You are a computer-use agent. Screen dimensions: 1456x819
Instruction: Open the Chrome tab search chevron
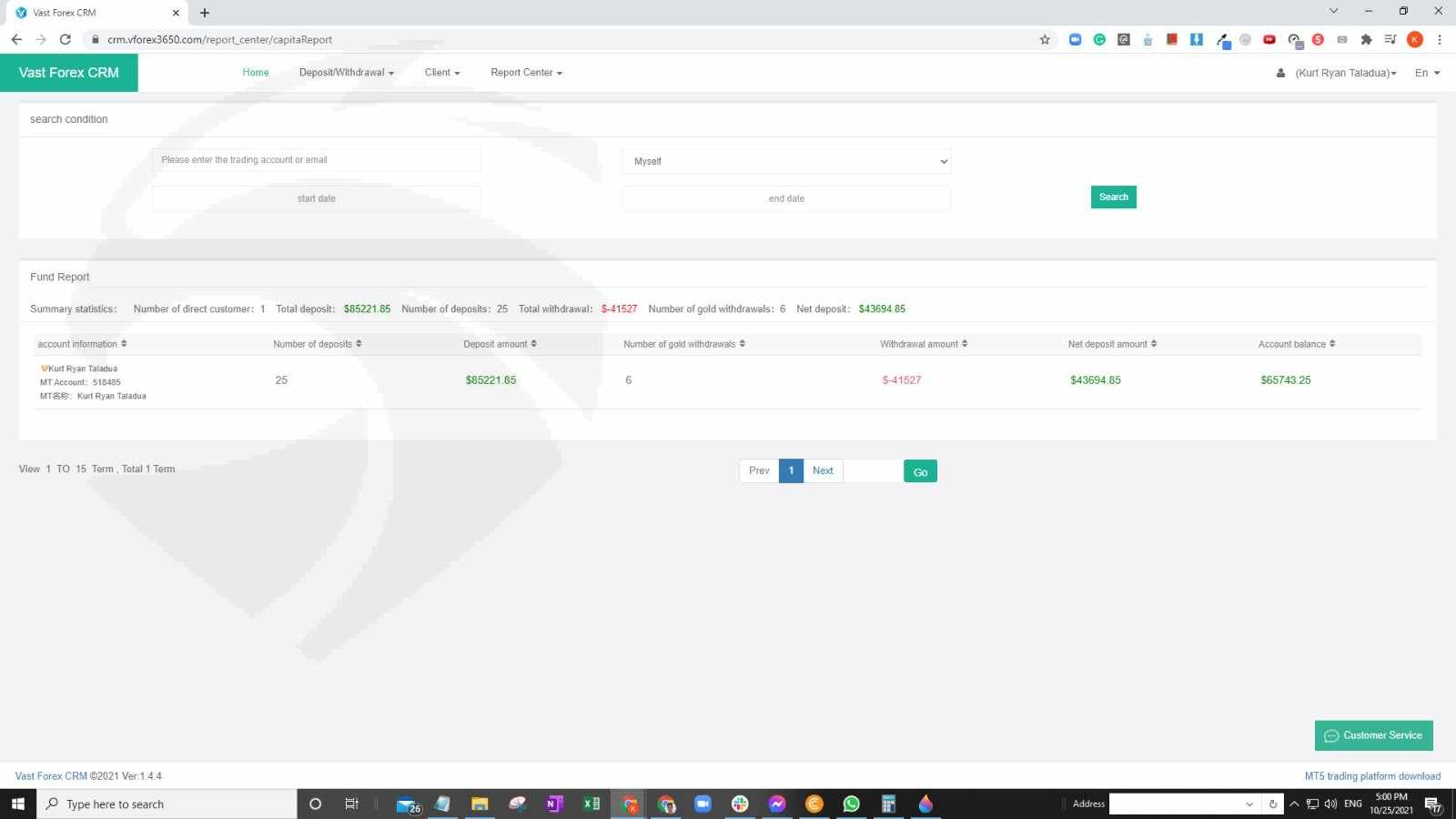click(x=1333, y=11)
